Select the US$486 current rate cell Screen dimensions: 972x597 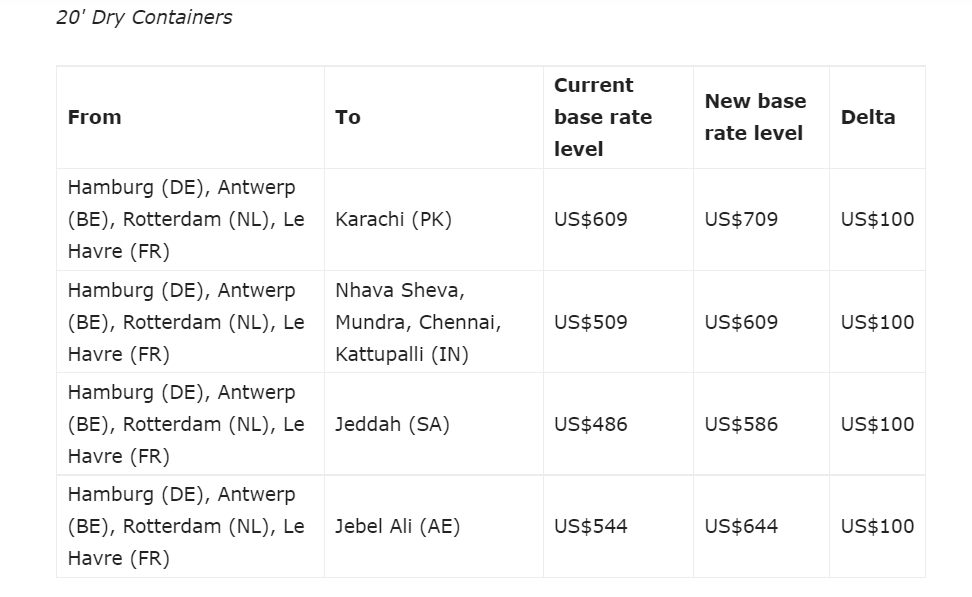[x=591, y=424]
